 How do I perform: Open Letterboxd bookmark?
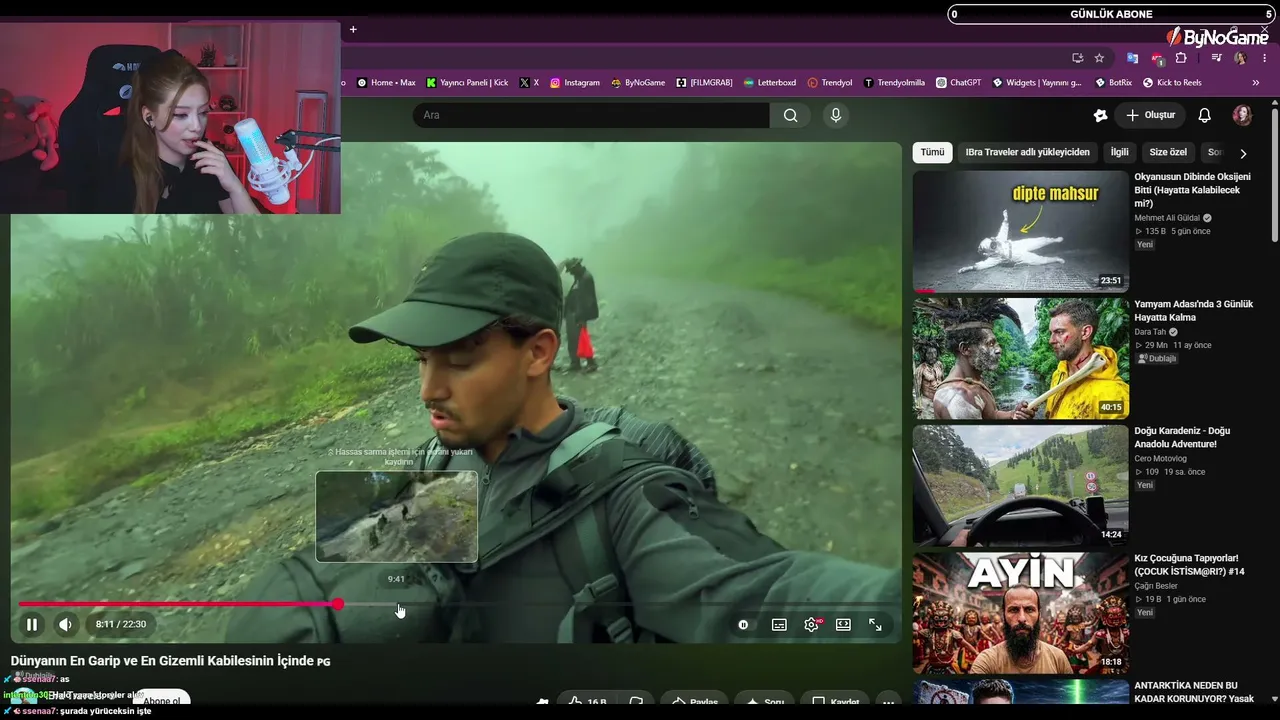point(770,83)
